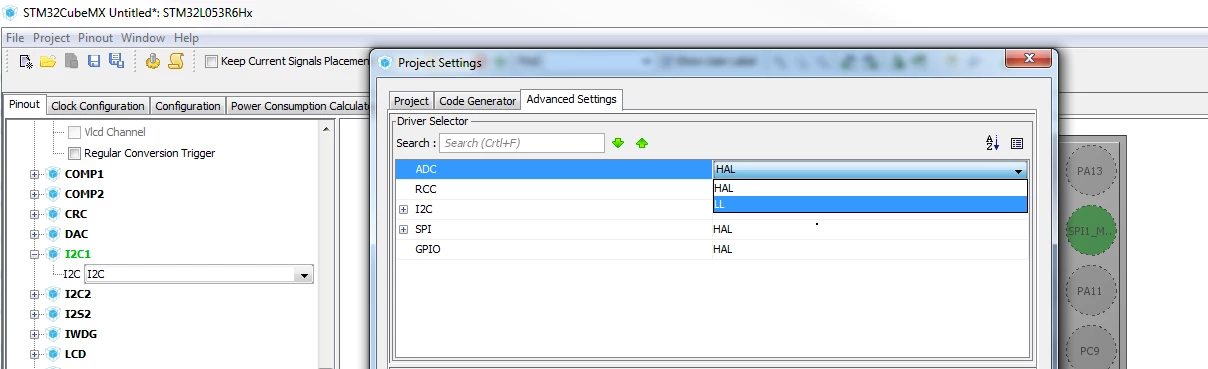Open the I2C mode combo box
Screen dimensions: 1208x369
(x=200, y=274)
